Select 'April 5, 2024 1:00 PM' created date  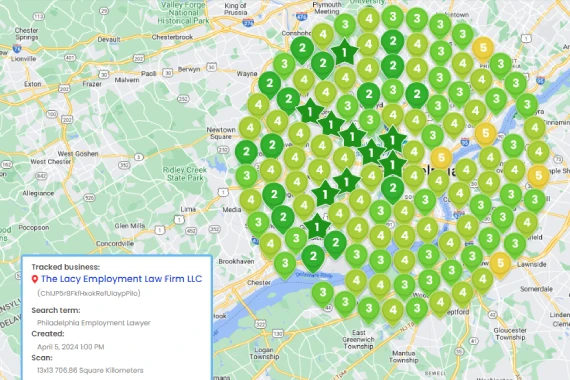point(71,347)
